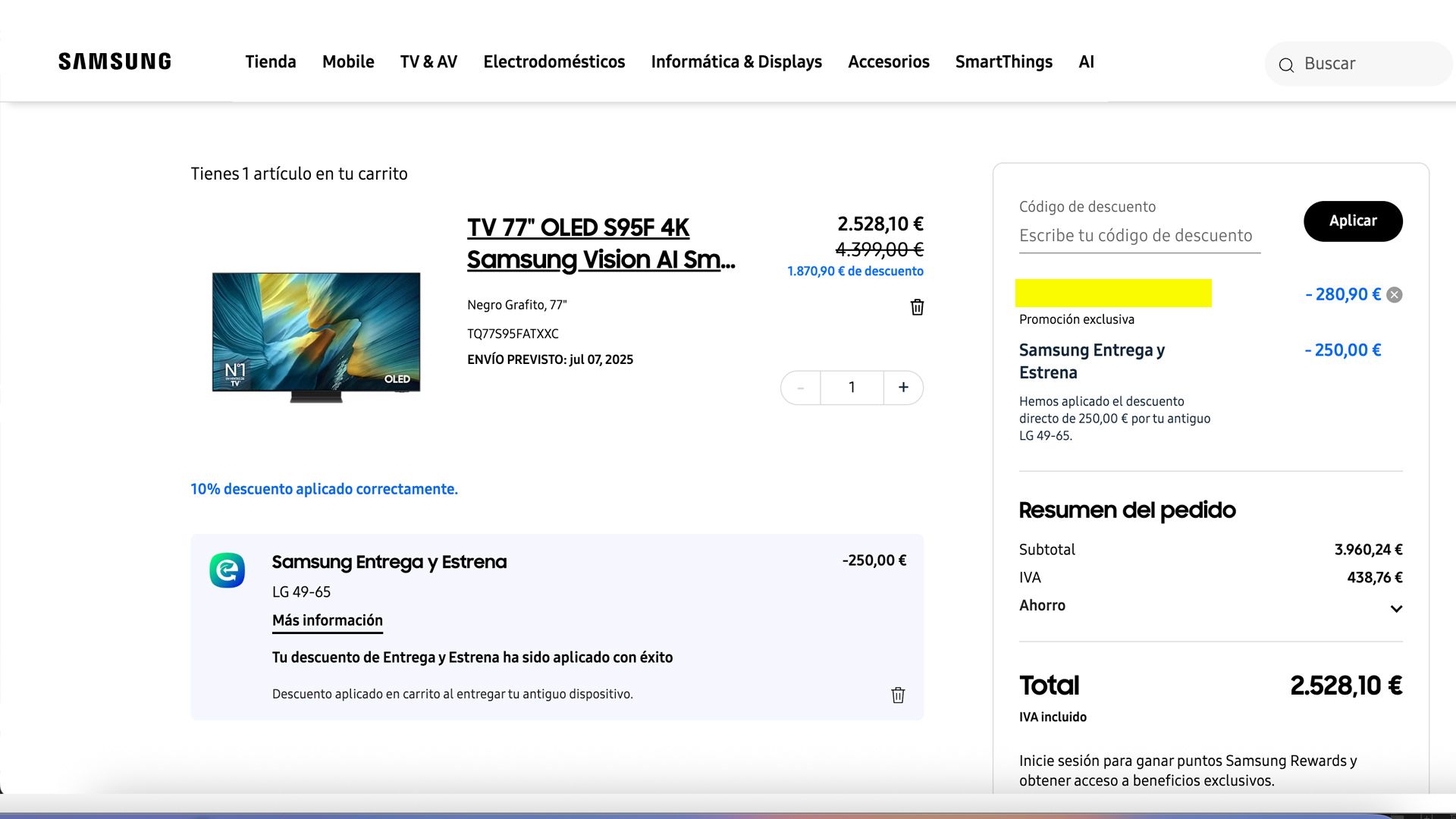Click the TQ77S95FATXXC model code
The height and width of the screenshot is (819, 1456).
(x=513, y=334)
